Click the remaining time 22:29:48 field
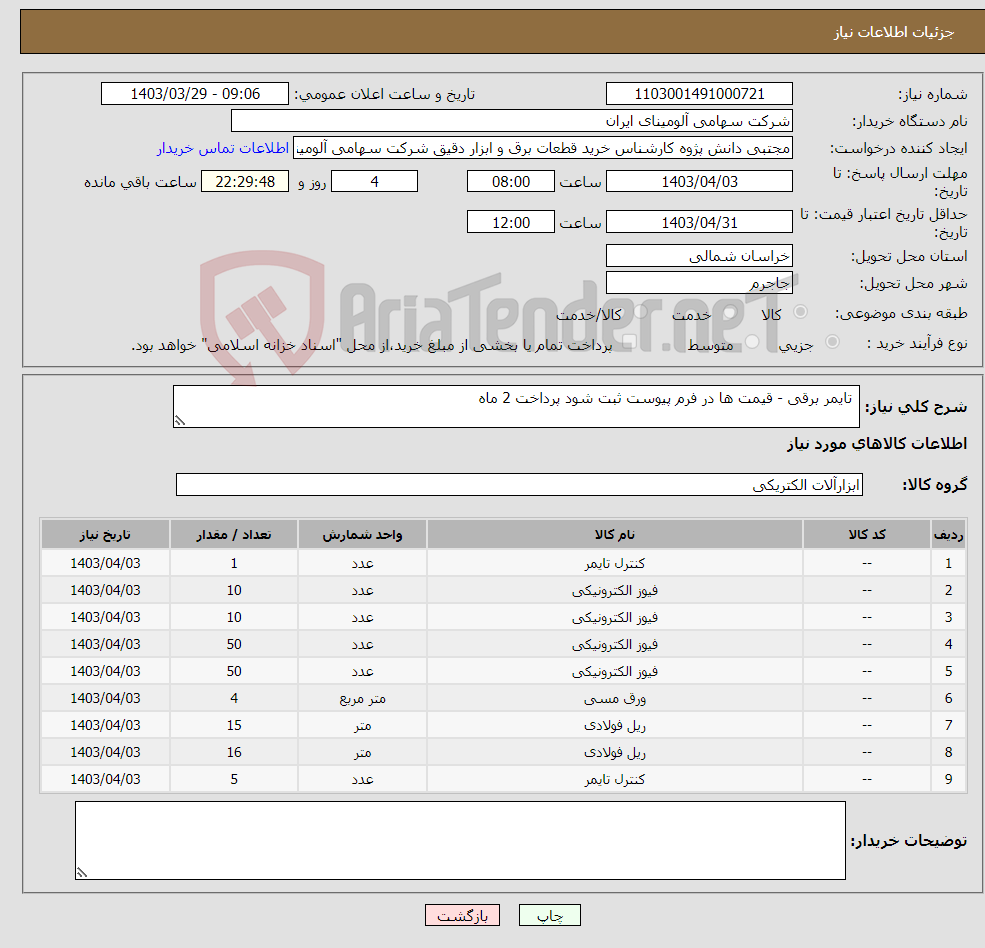This screenshot has width=985, height=948. [245, 182]
